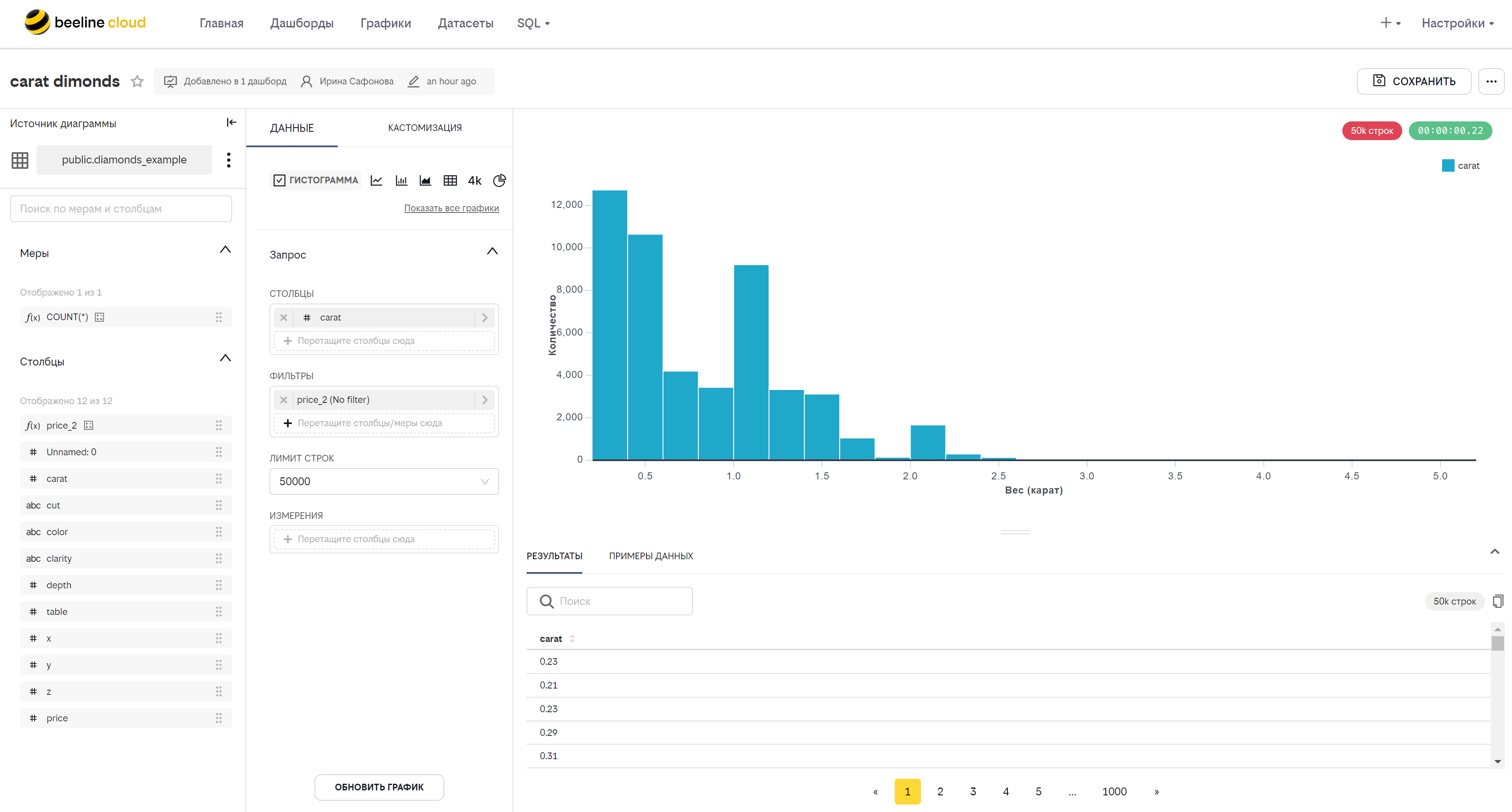Copy results to clipboard icon
Viewport: 1512px width, 812px height.
click(x=1498, y=601)
